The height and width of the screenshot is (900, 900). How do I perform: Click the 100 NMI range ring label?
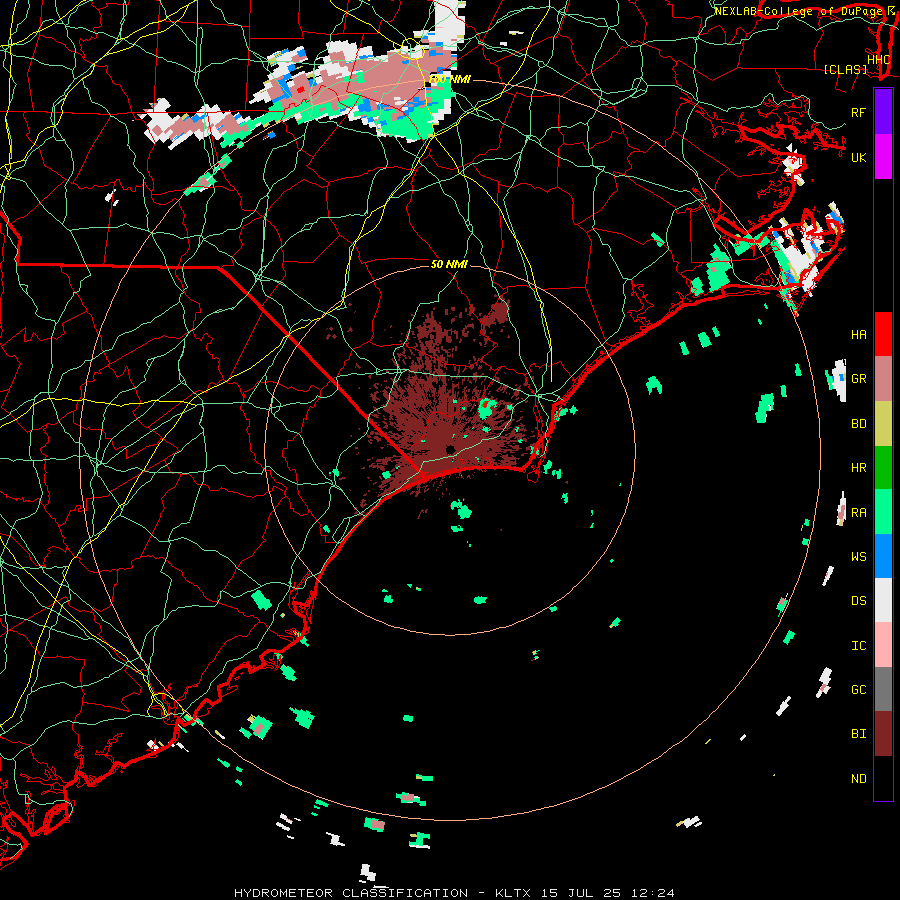click(449, 79)
